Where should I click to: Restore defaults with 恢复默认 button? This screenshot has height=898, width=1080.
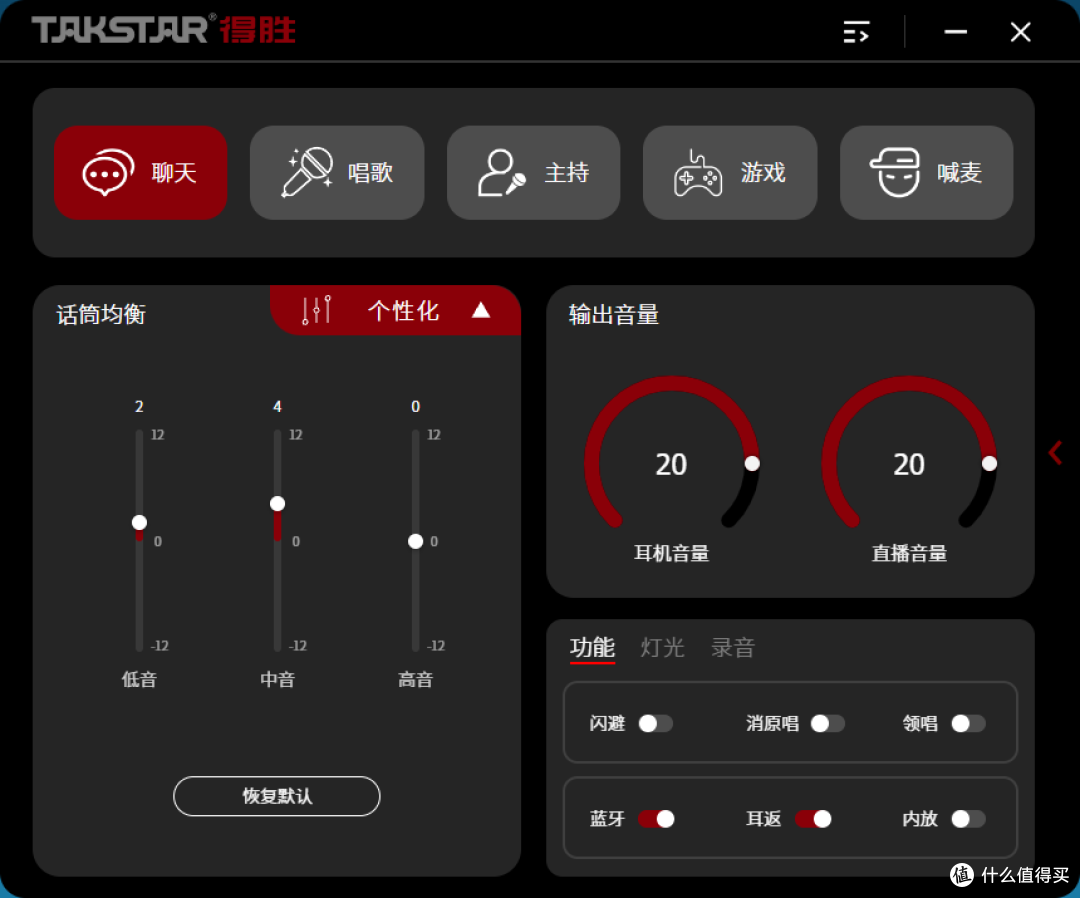click(x=277, y=796)
